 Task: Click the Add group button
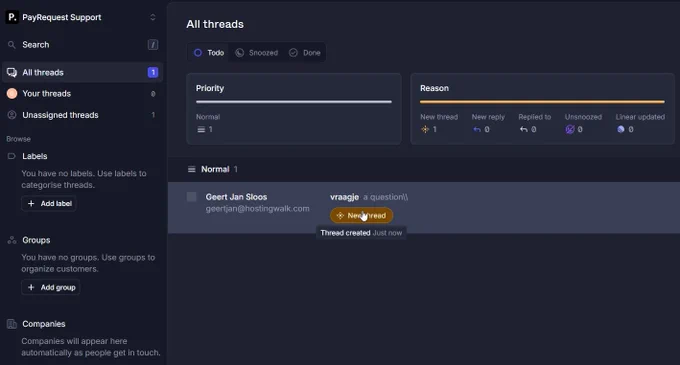(x=51, y=287)
